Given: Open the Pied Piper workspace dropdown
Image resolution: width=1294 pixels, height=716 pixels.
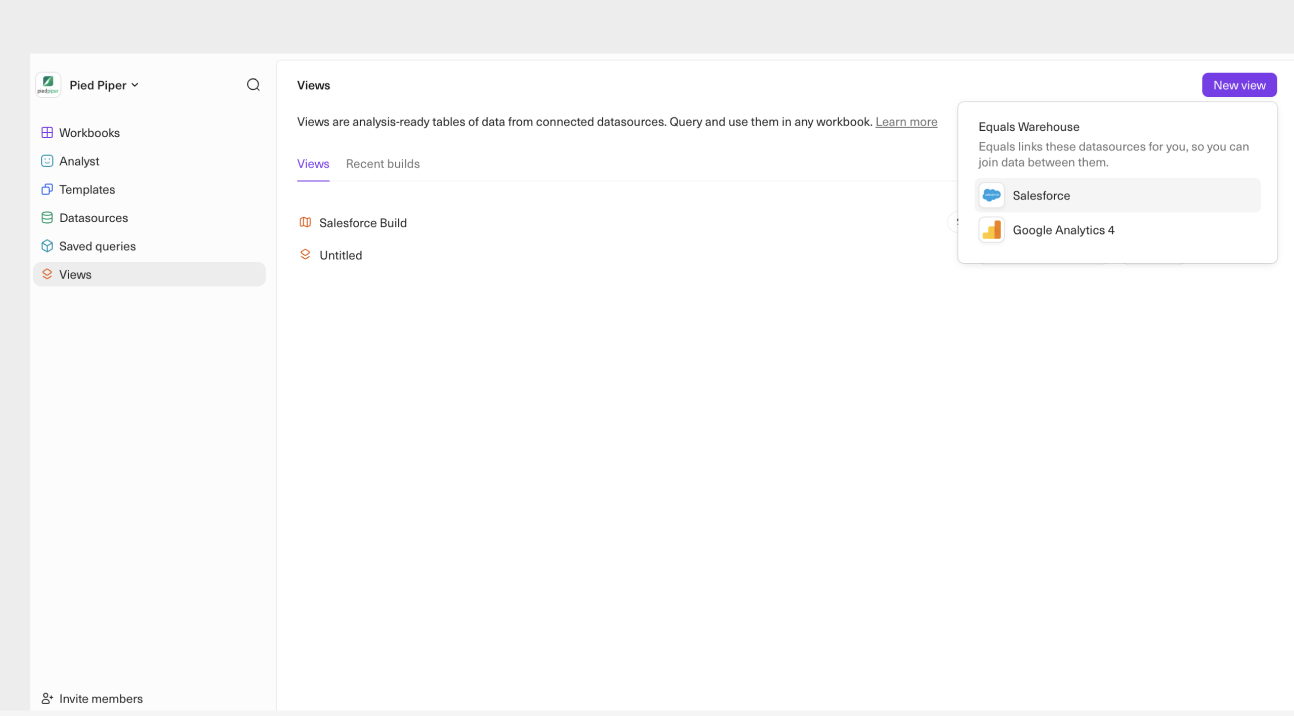Looking at the screenshot, I should pyautogui.click(x=104, y=85).
